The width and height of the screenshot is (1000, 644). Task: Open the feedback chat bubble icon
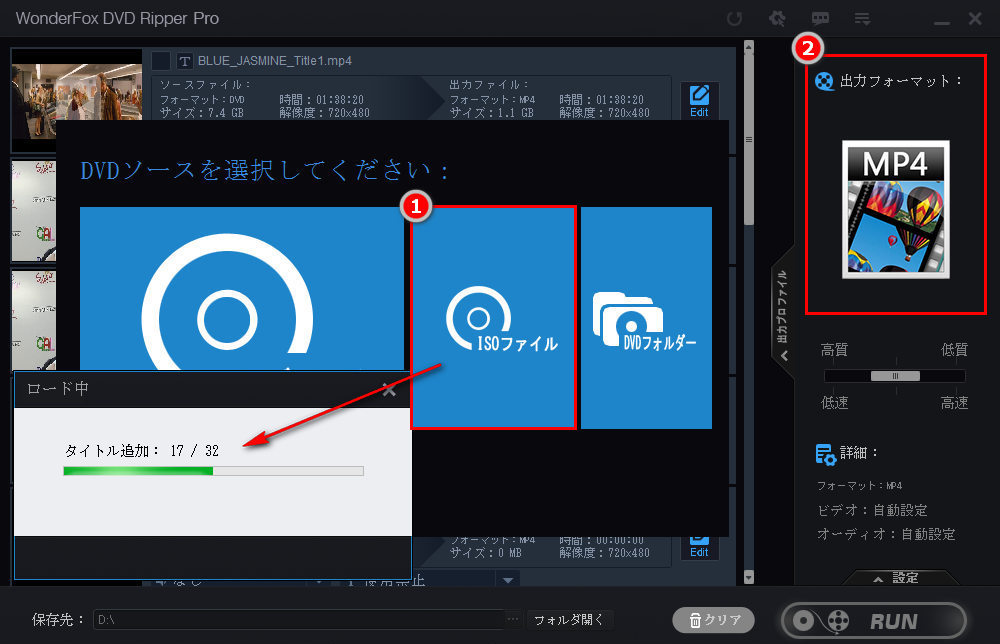coord(820,19)
